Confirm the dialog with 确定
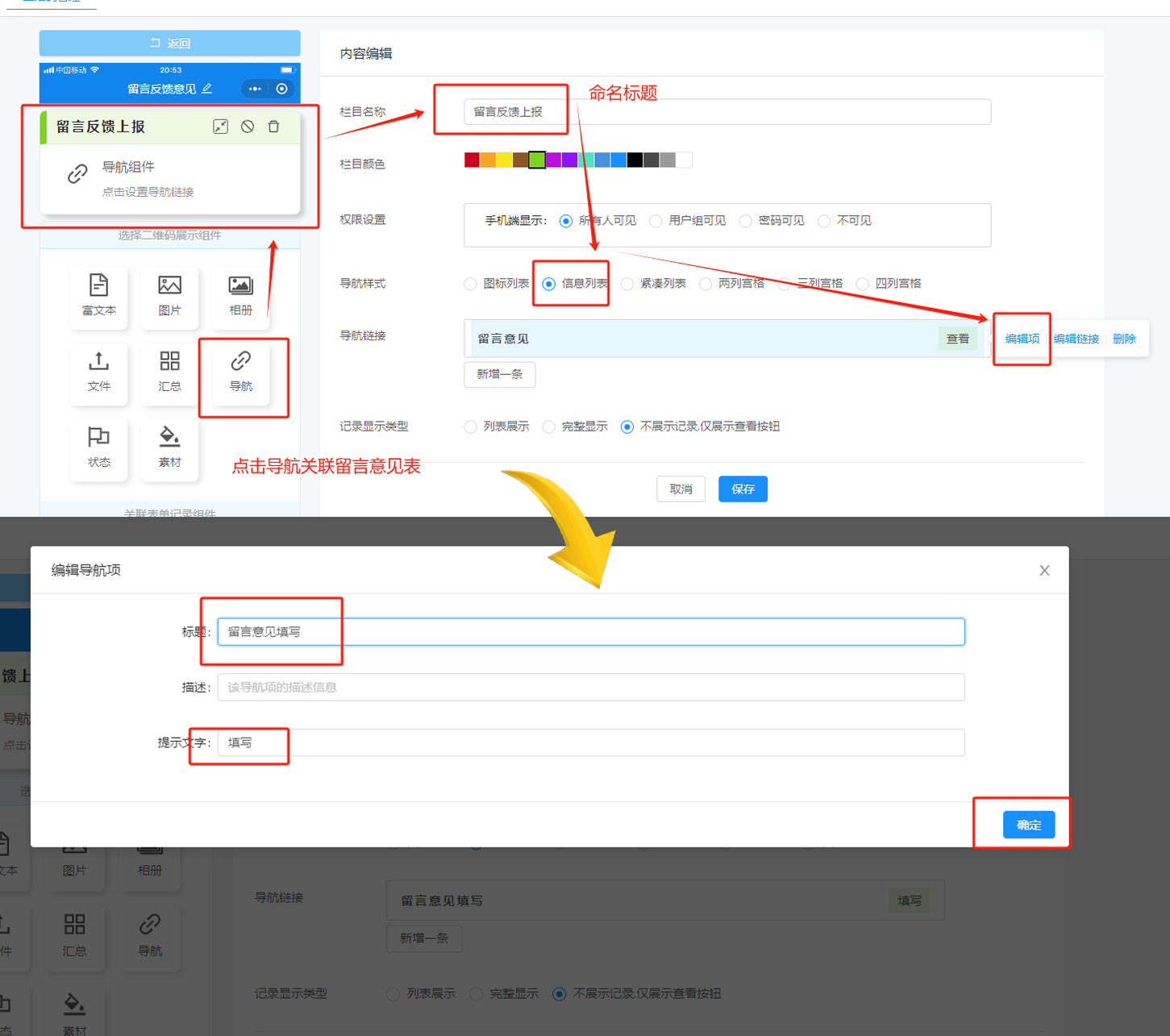This screenshot has height=1036, width=1170. pos(1028,825)
